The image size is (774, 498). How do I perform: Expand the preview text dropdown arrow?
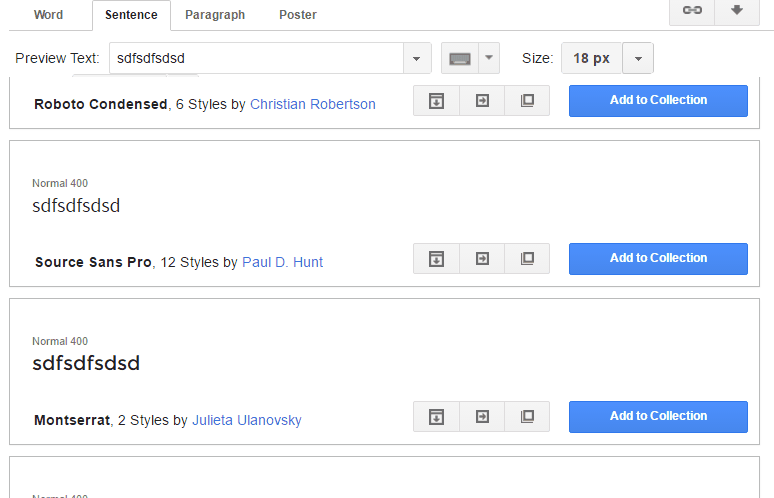coord(417,58)
